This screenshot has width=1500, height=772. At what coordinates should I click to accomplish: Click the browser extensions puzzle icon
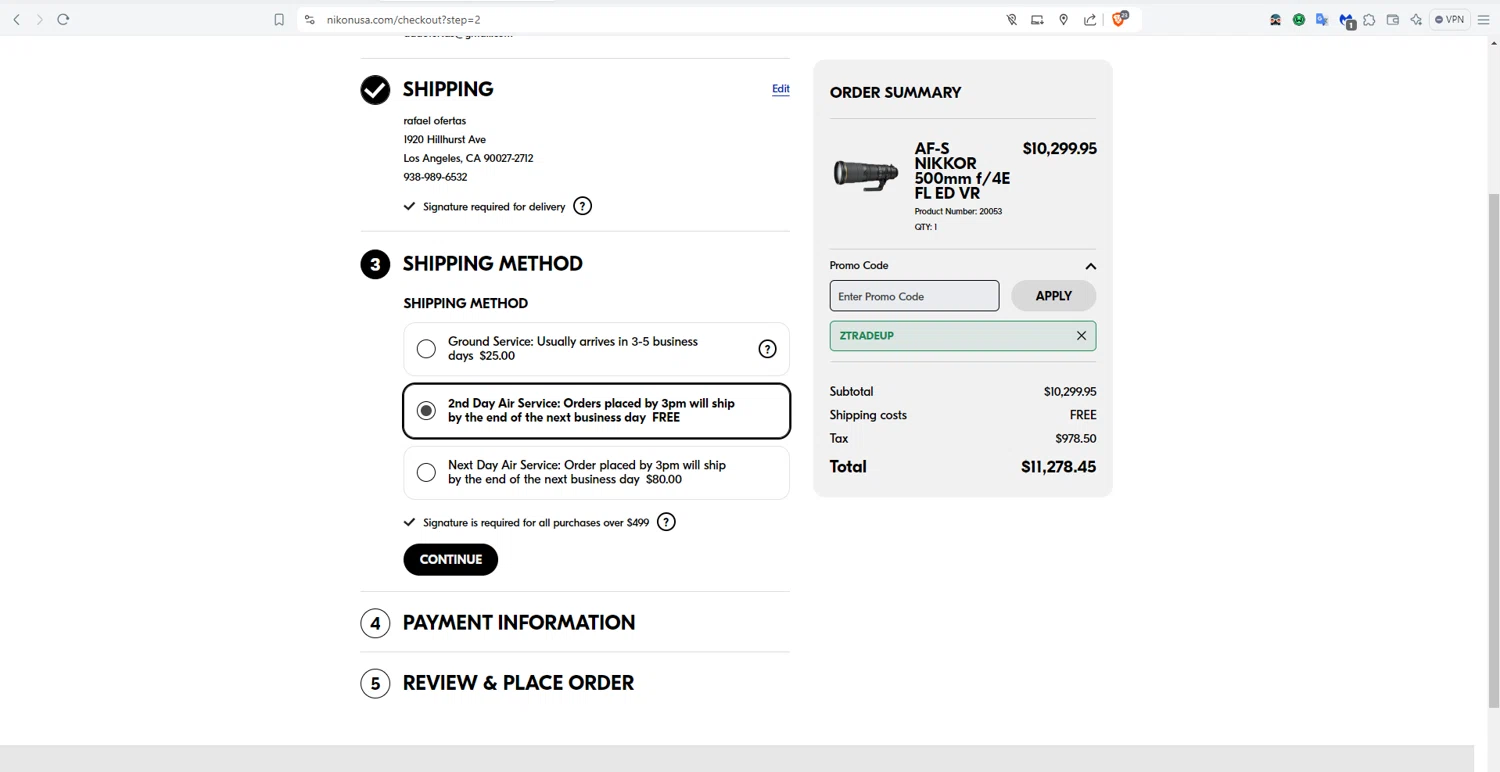1369,19
